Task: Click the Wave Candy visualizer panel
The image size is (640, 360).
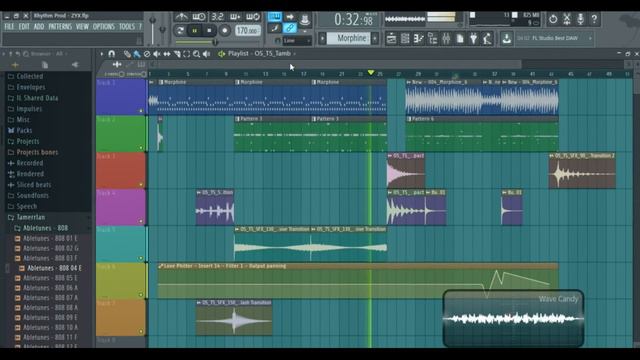Action: click(x=513, y=318)
